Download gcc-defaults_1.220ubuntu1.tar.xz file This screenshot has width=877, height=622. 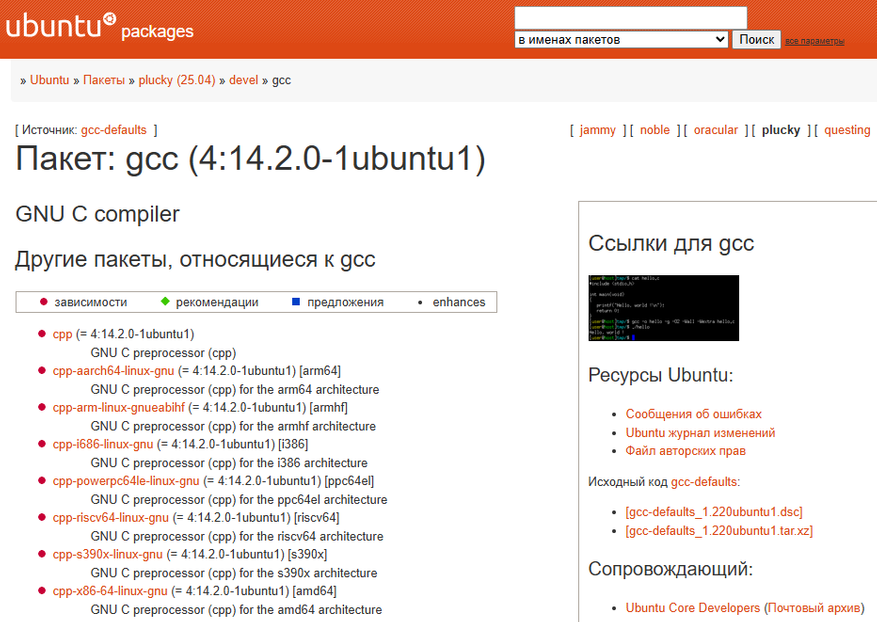pyautogui.click(x=719, y=530)
